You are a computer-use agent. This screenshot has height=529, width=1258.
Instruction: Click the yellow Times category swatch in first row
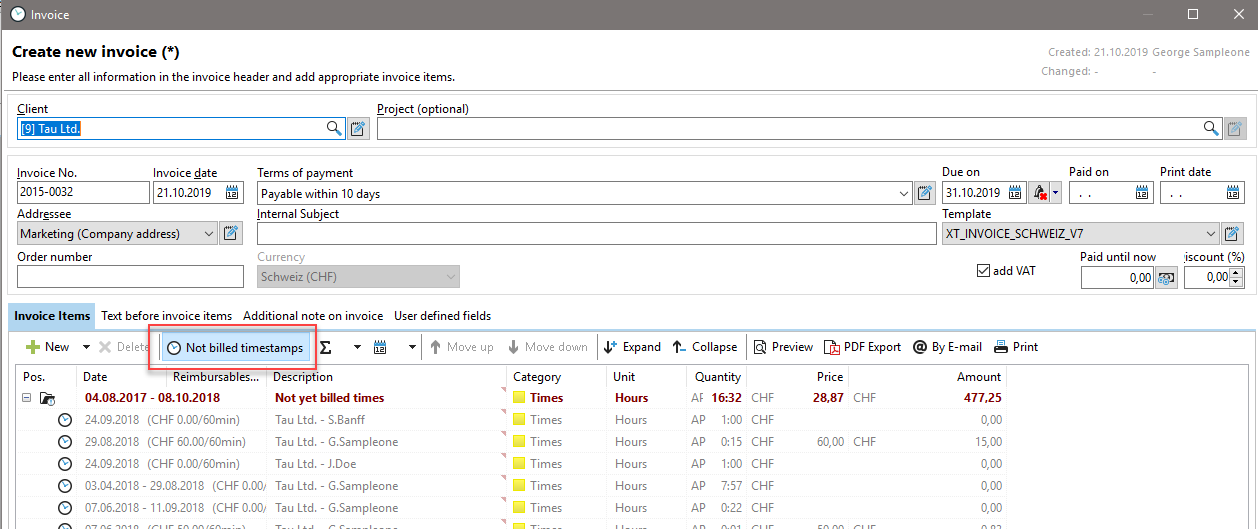click(519, 398)
